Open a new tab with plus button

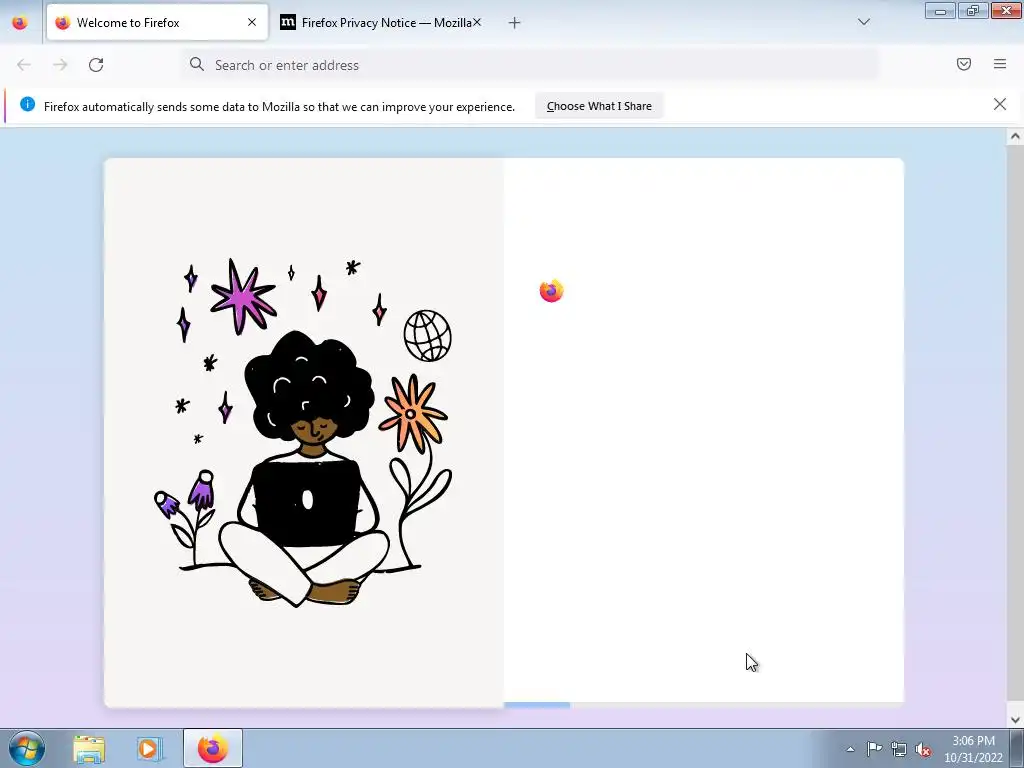(515, 23)
